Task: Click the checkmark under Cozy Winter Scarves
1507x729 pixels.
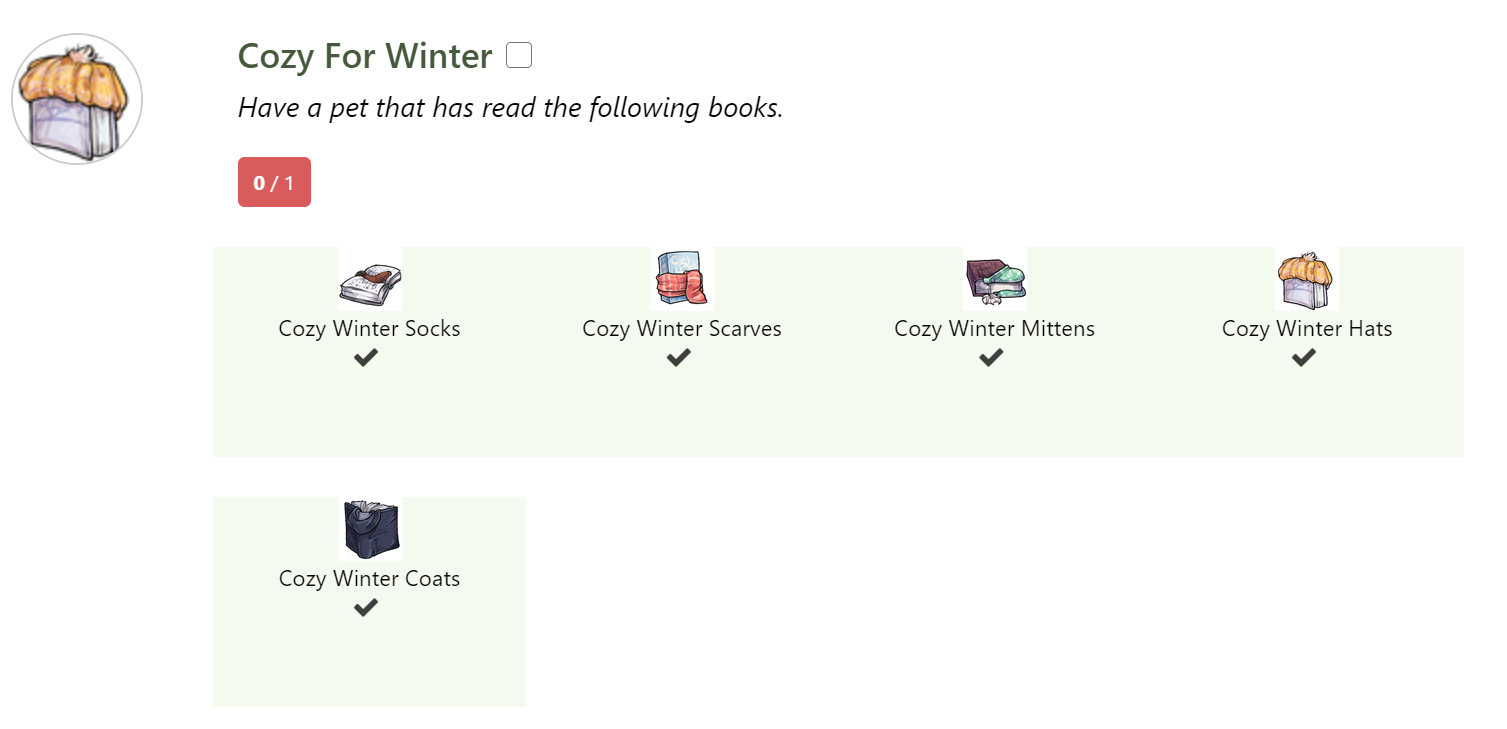Action: coord(679,357)
